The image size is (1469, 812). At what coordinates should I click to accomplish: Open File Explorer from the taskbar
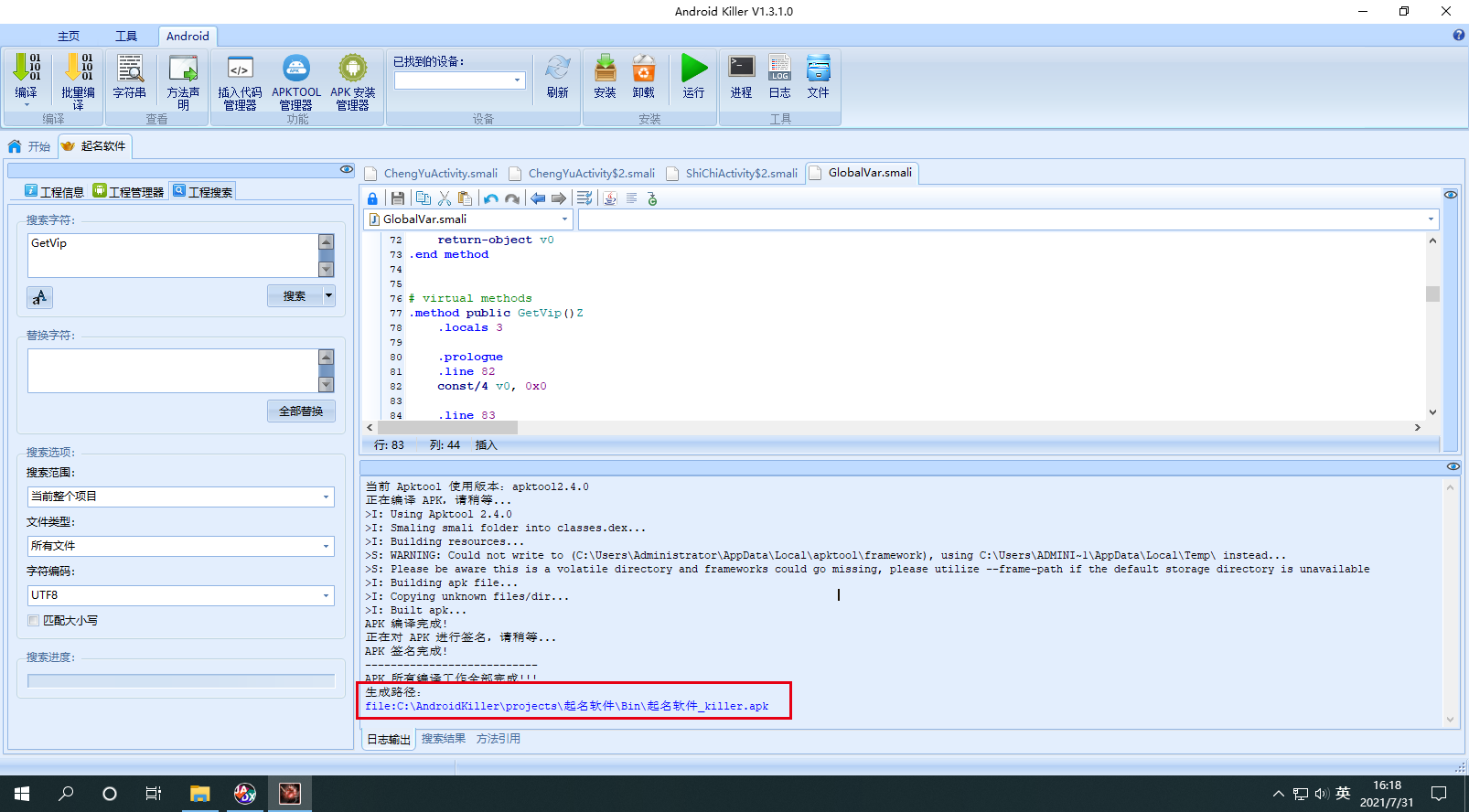click(x=199, y=794)
